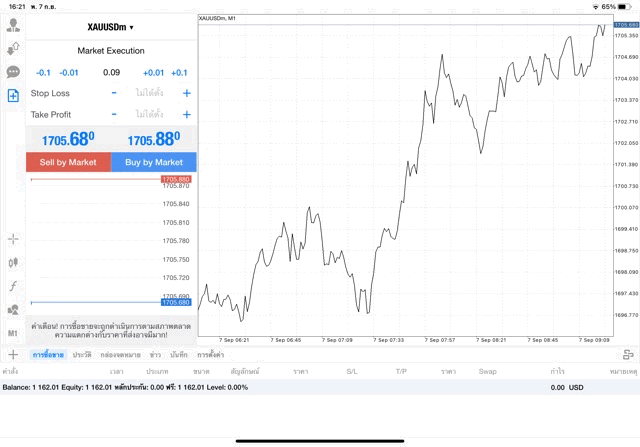Increase volume by 0.01
Image resolution: width=640 pixels, height=447 pixels.
[x=153, y=72]
